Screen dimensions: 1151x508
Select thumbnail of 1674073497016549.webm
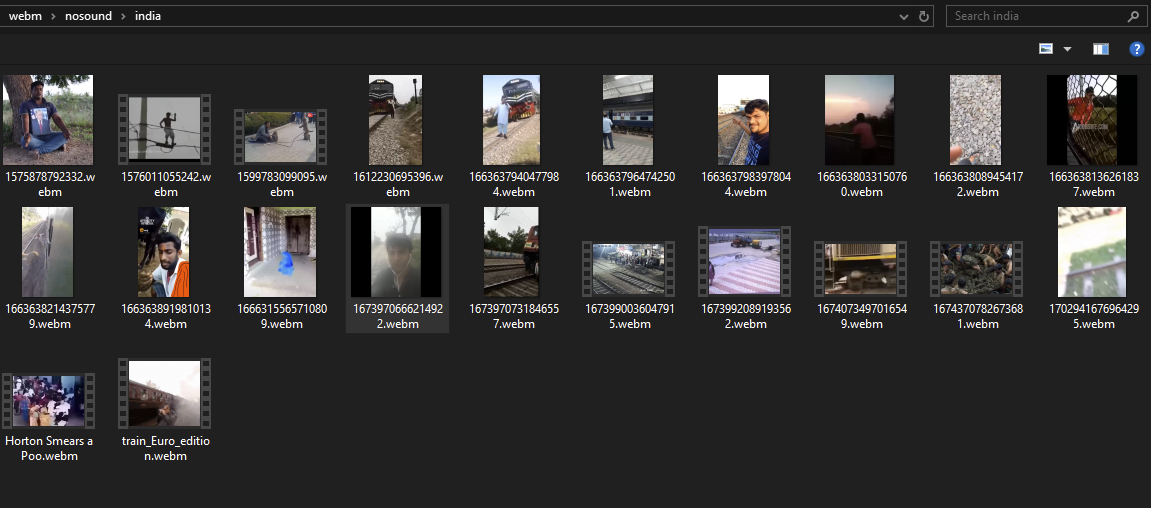(860, 269)
